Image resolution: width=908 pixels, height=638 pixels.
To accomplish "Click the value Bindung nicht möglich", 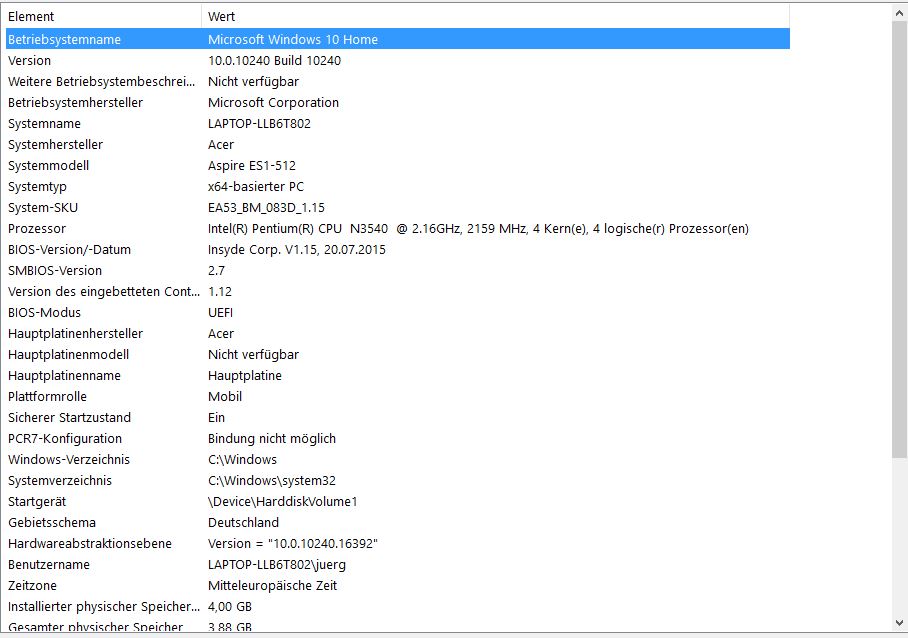I will tap(272, 438).
